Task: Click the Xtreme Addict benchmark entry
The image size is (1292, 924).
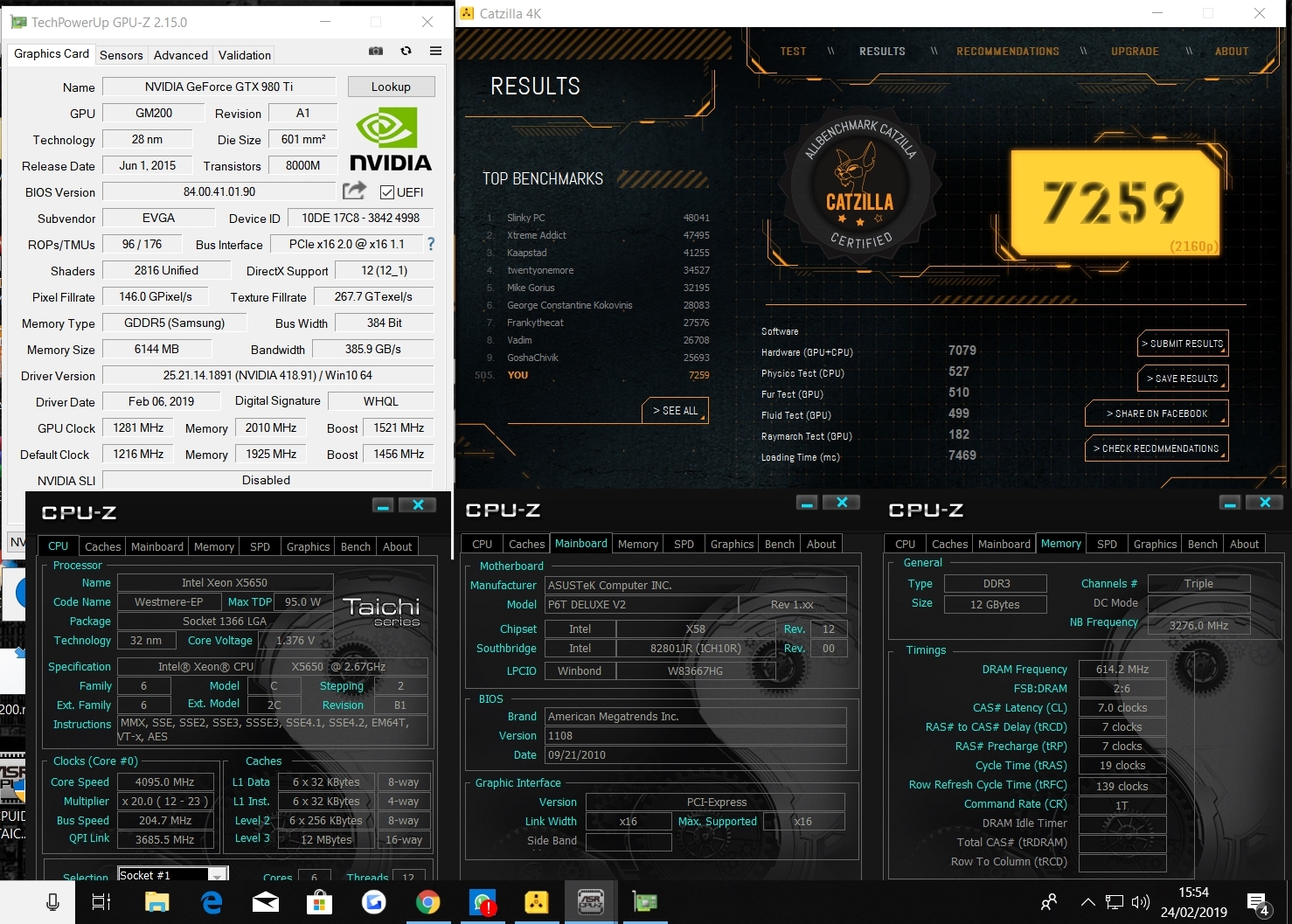Action: 598,235
